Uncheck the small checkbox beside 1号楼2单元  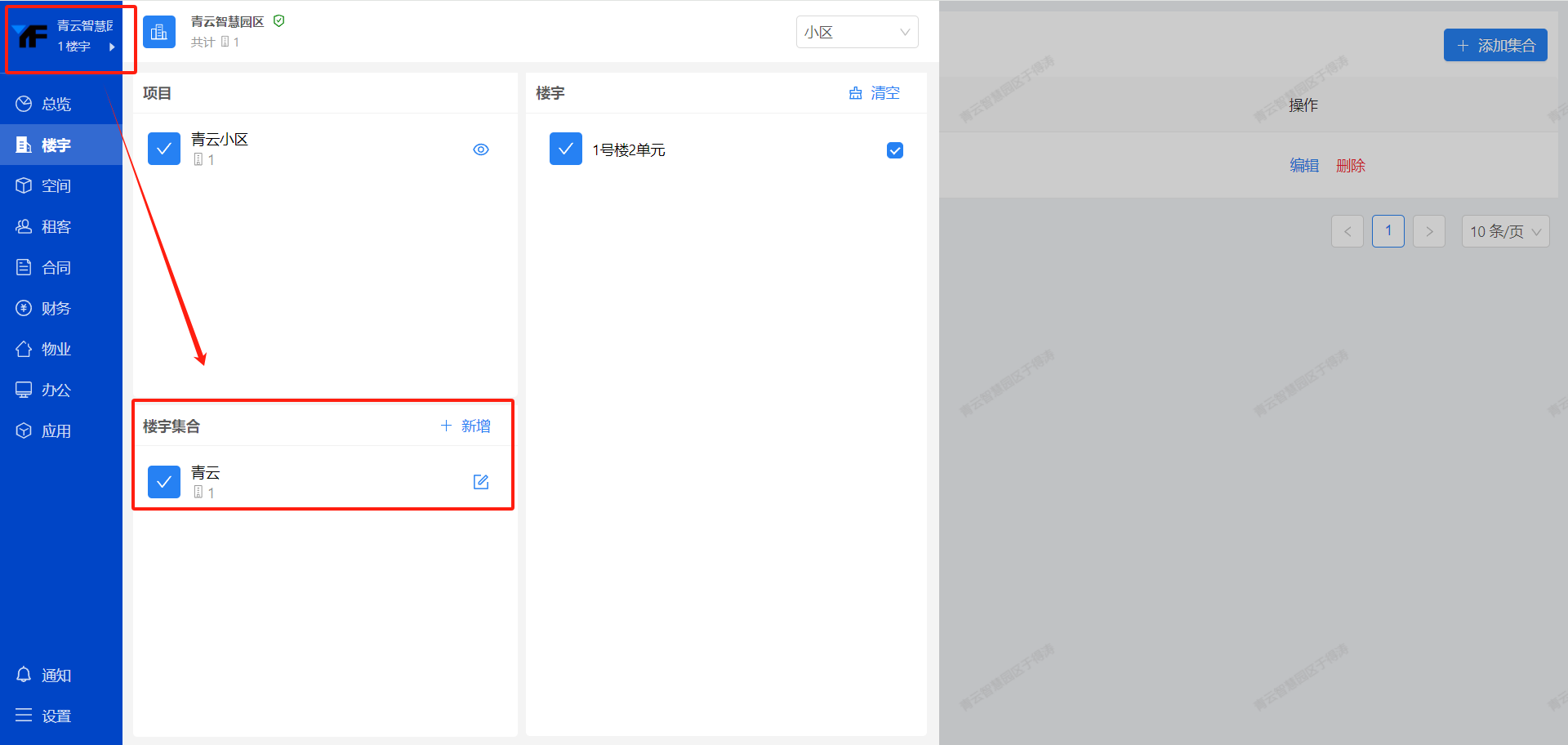(895, 150)
